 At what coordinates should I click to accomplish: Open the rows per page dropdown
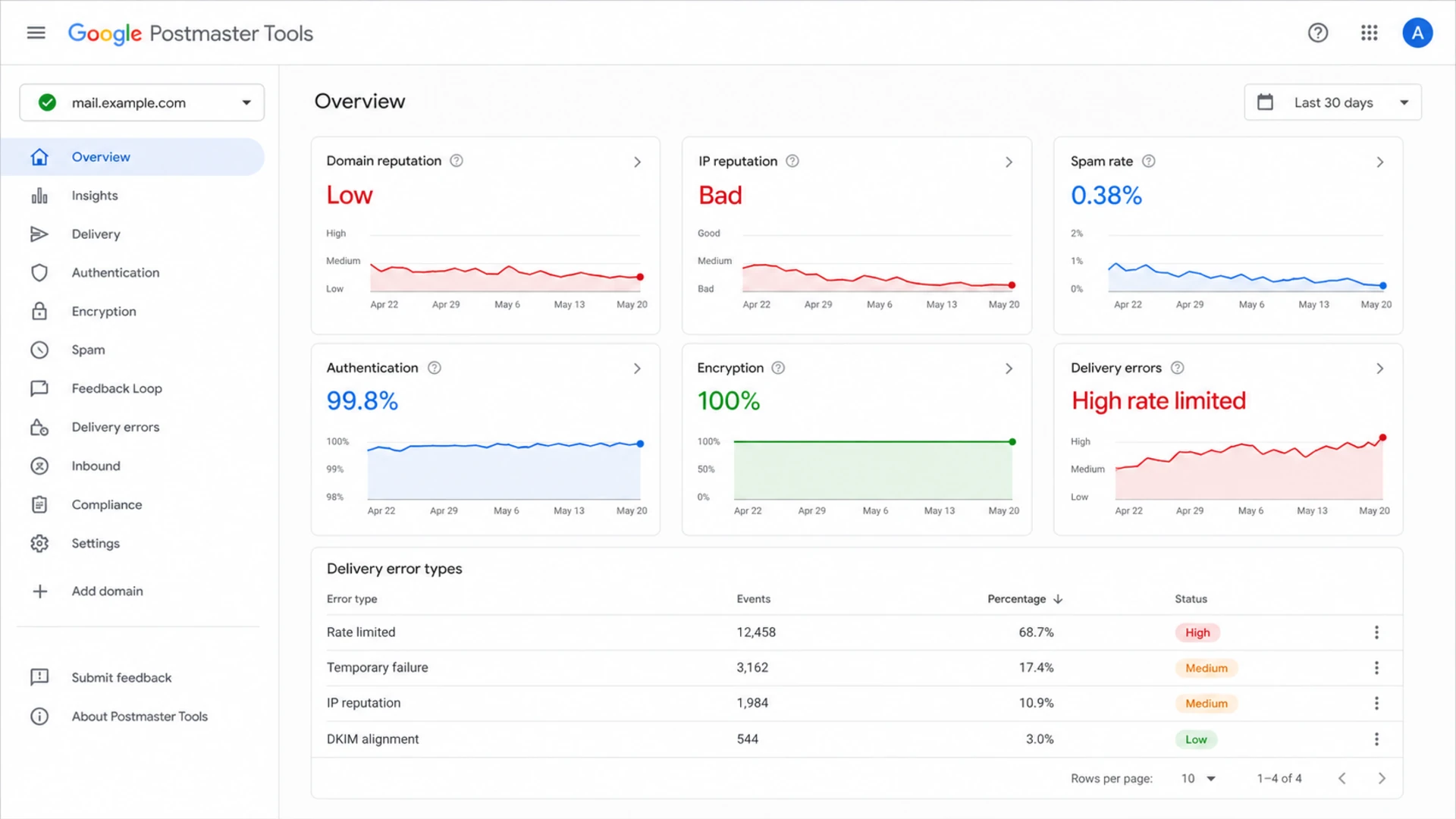pos(1198,779)
